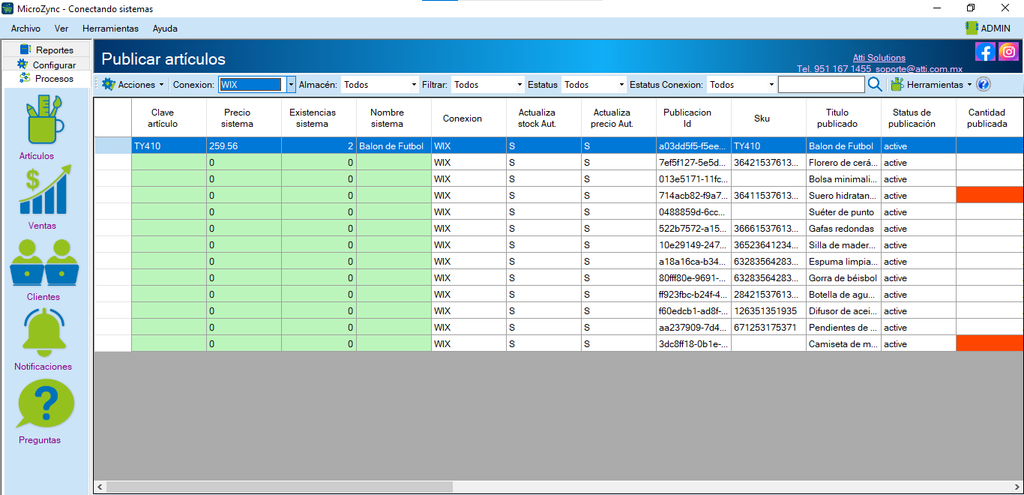Open the Ver menu

click(62, 29)
